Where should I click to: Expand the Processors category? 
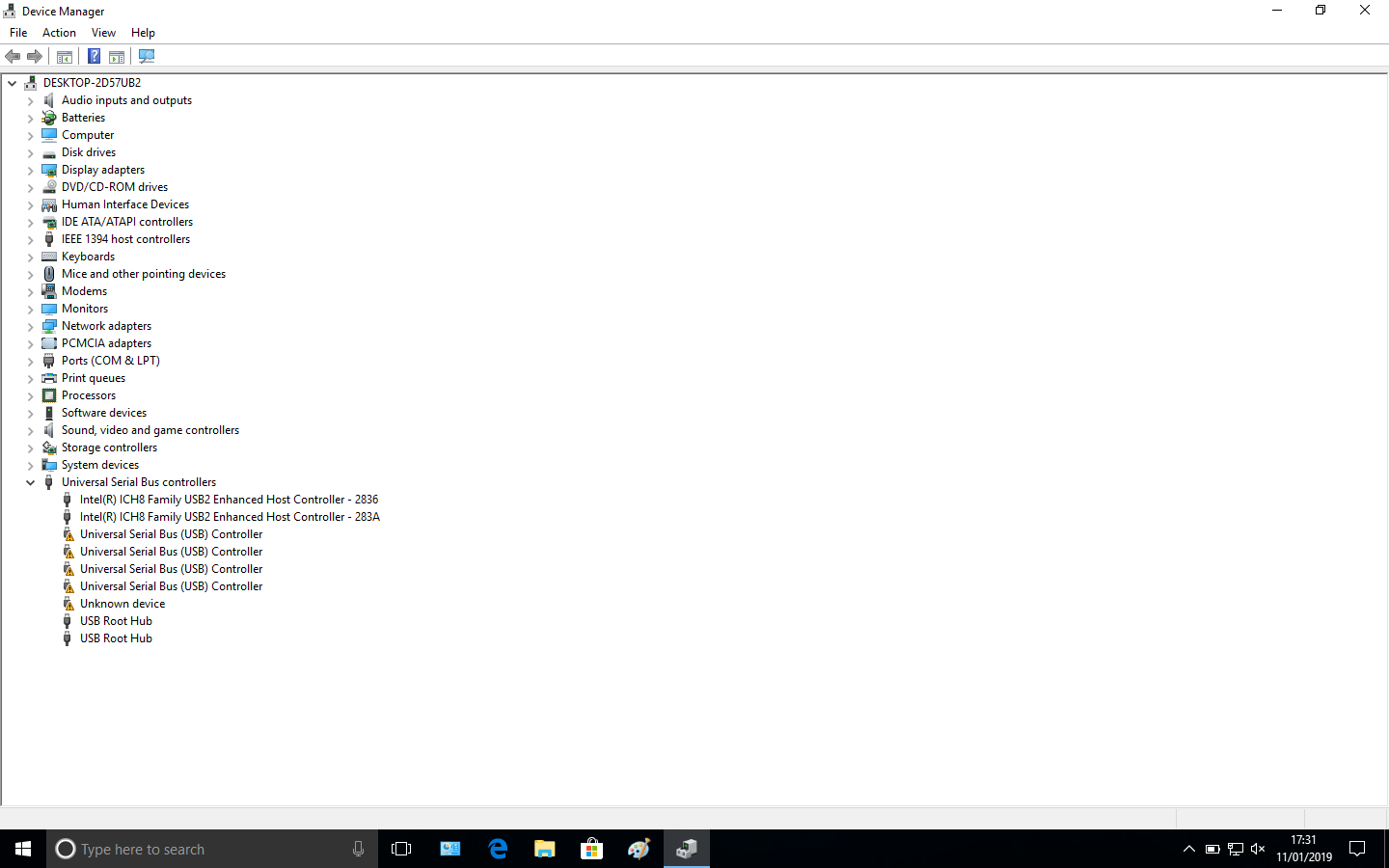(30, 395)
